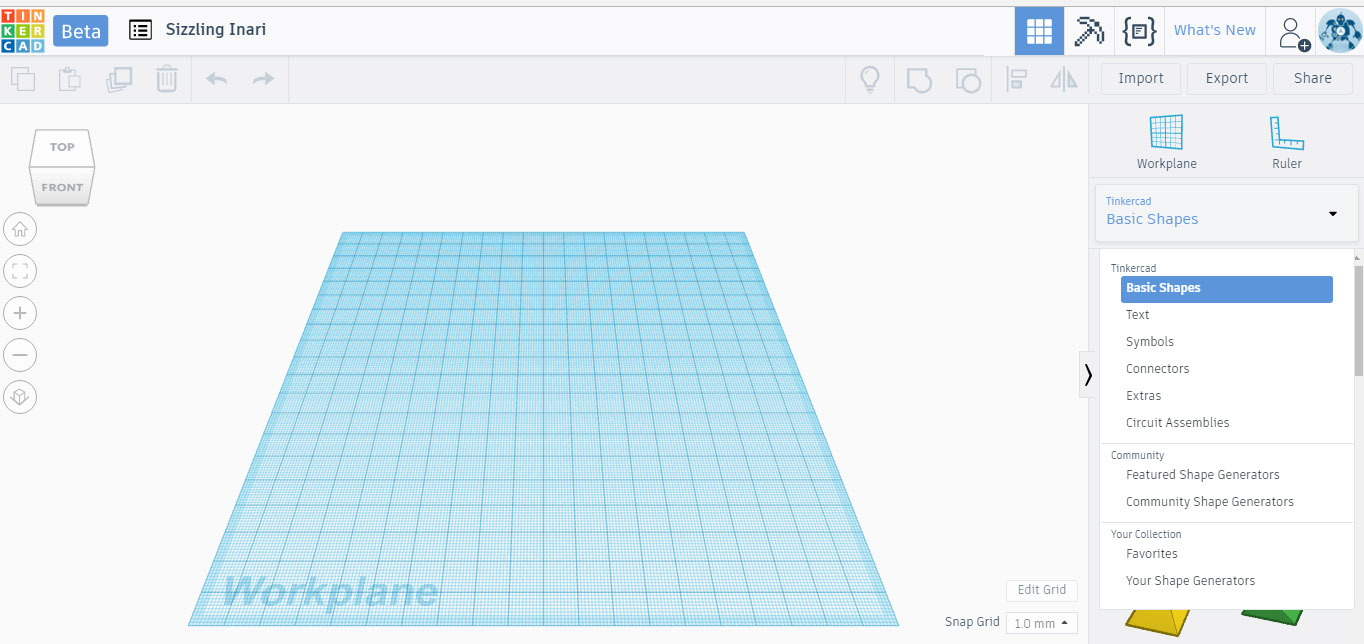Viewport: 1364px width, 644px height.
Task: Click the yellow shape thumbnail
Action: pyautogui.click(x=1158, y=623)
